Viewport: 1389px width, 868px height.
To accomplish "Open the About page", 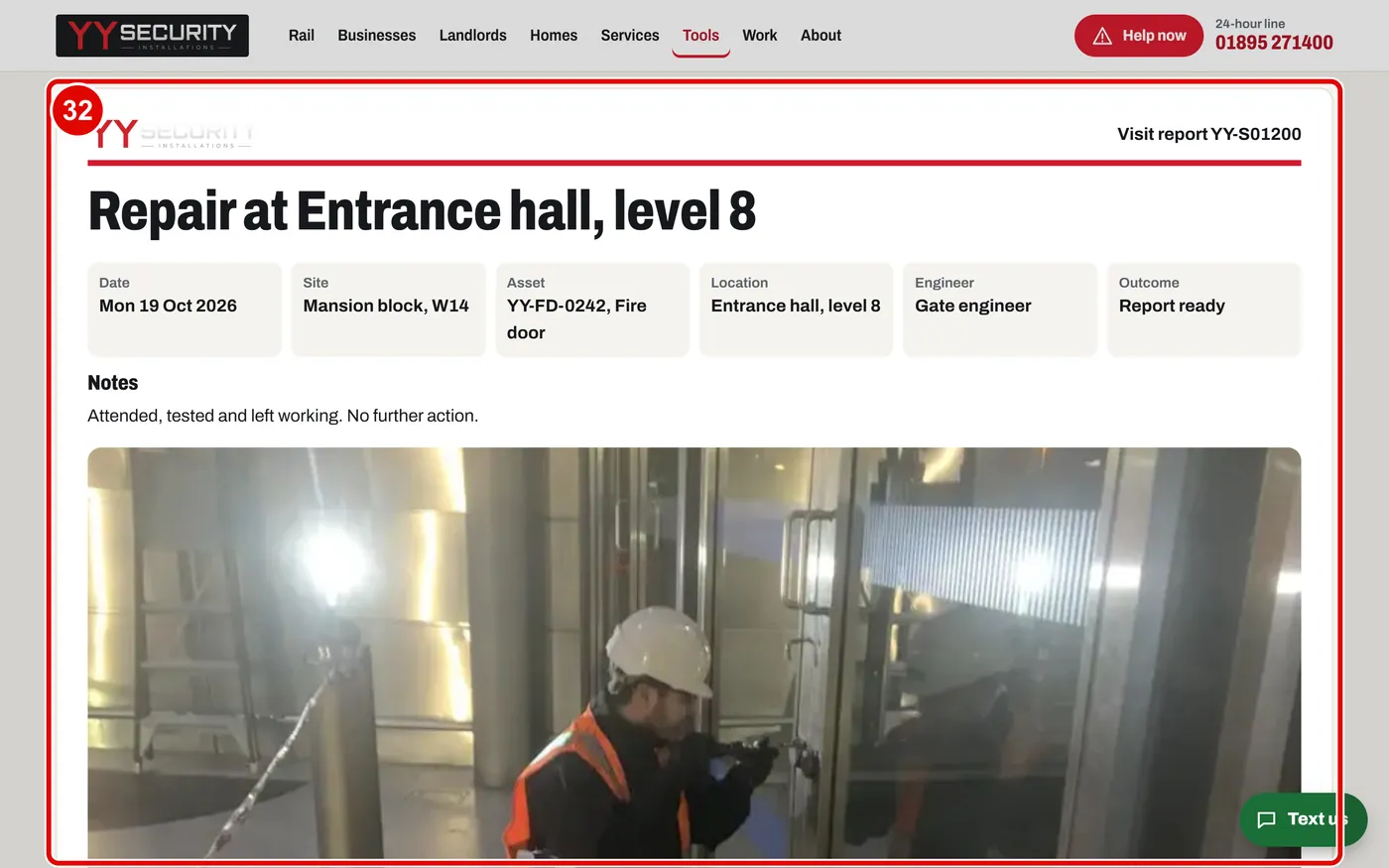I will coord(821,36).
